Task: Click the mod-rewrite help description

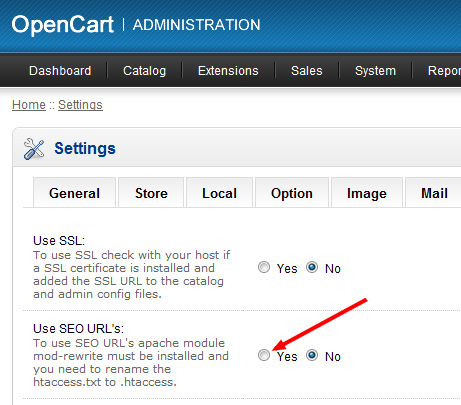Action: point(131,362)
